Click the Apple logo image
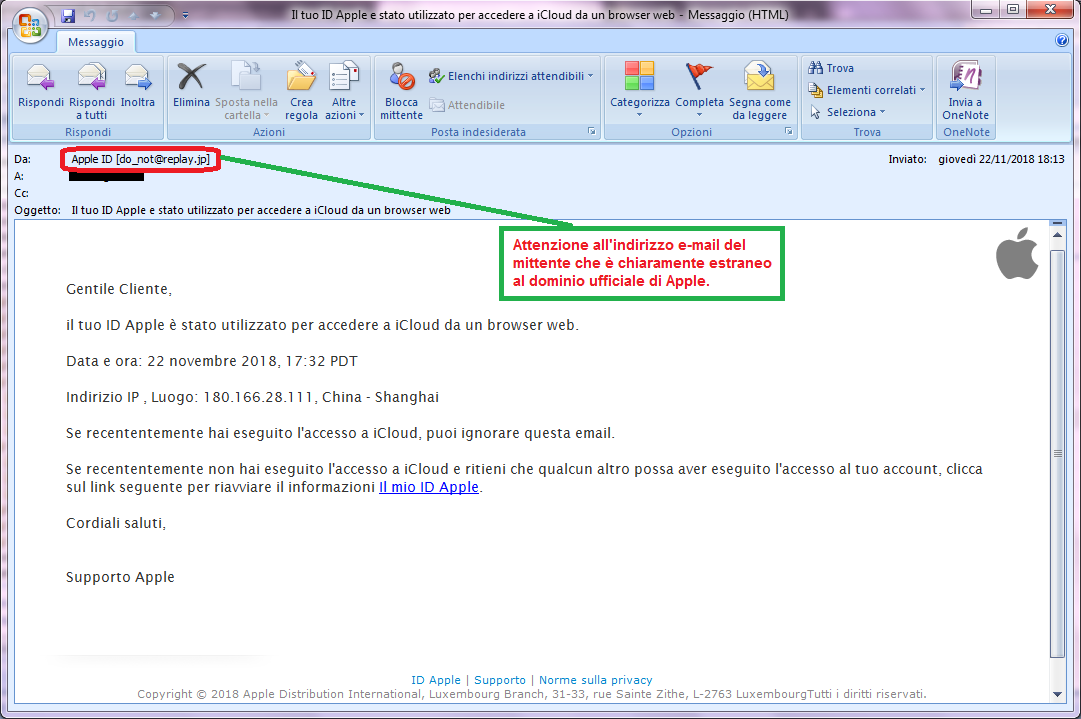 point(1018,253)
